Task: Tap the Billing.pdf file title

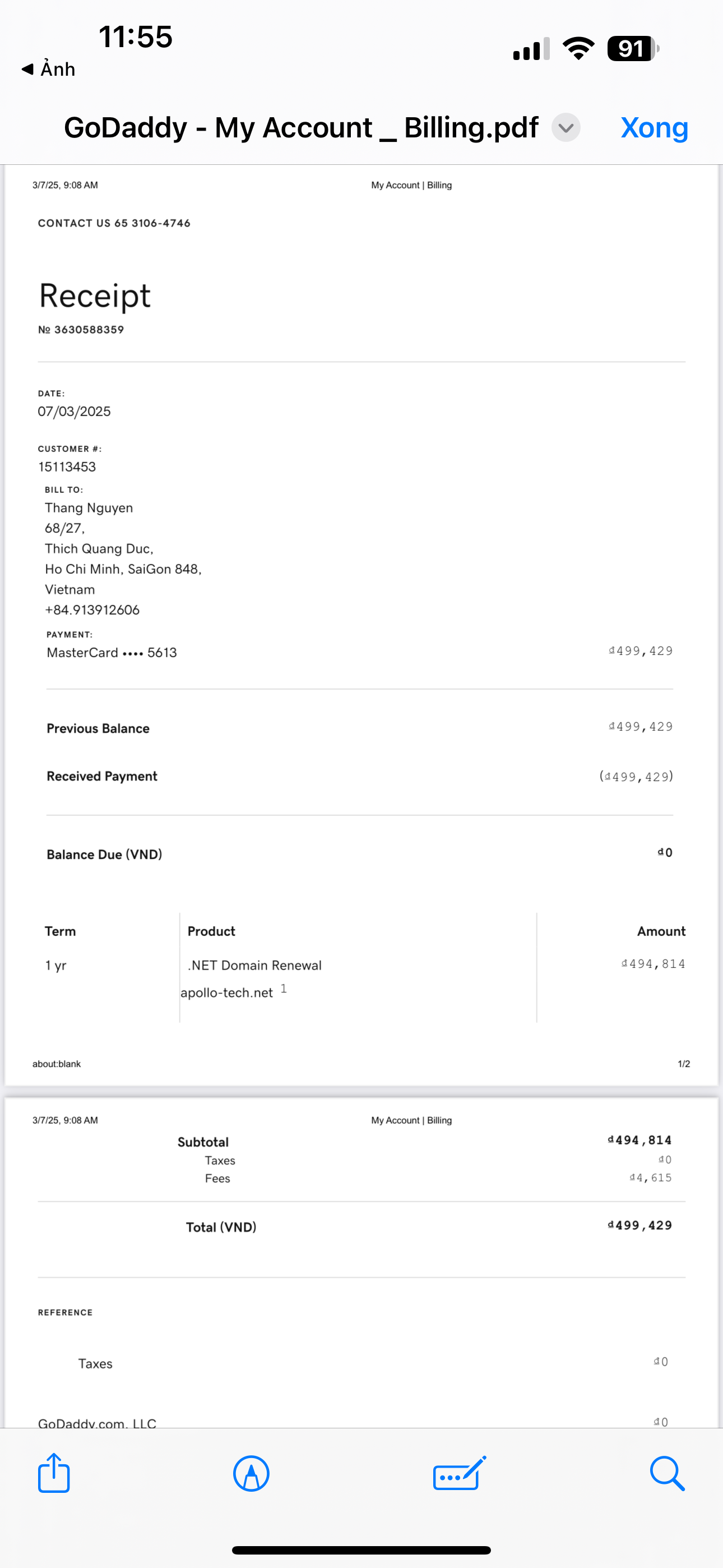Action: 300,128
